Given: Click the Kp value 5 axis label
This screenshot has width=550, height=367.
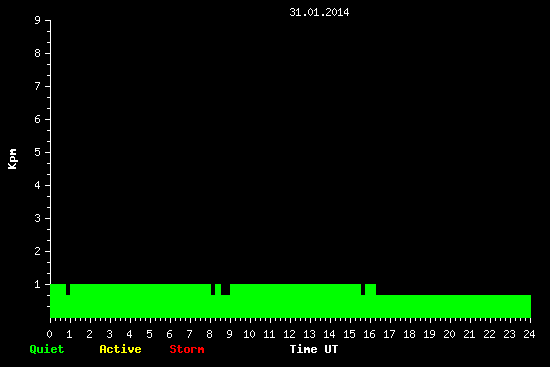Looking at the screenshot, I should (38, 152).
